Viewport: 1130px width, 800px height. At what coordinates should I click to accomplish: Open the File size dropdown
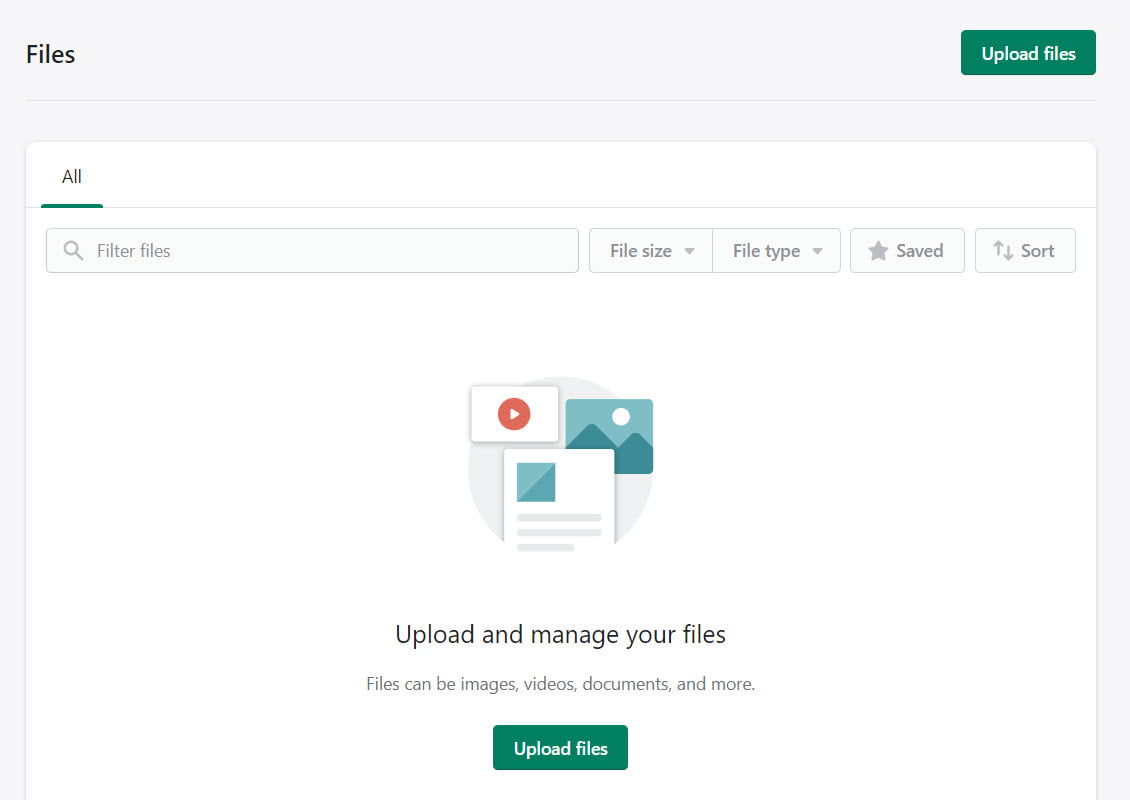pyautogui.click(x=651, y=251)
